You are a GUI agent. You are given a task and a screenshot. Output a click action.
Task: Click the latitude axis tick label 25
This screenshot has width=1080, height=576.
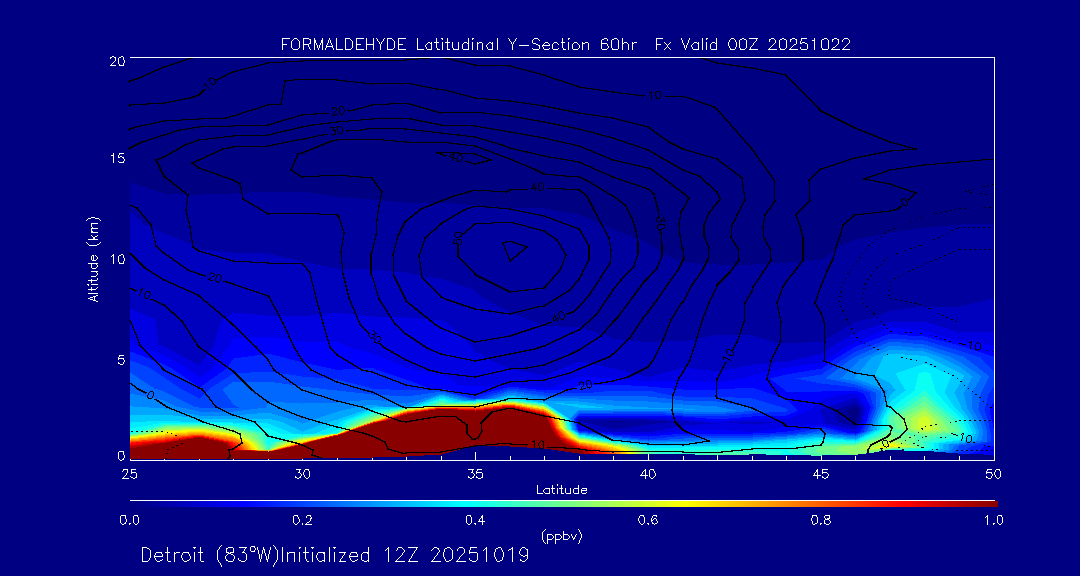pyautogui.click(x=129, y=474)
